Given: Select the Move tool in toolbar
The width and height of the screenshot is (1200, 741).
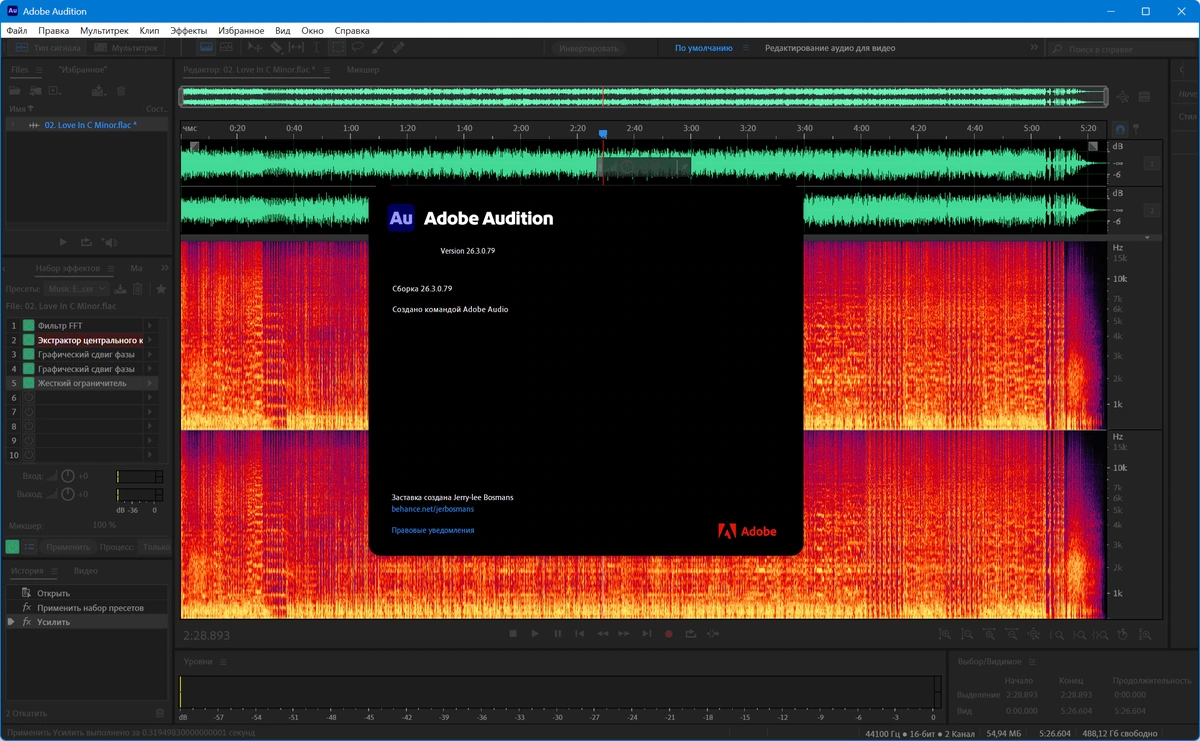Looking at the screenshot, I should tap(255, 47).
